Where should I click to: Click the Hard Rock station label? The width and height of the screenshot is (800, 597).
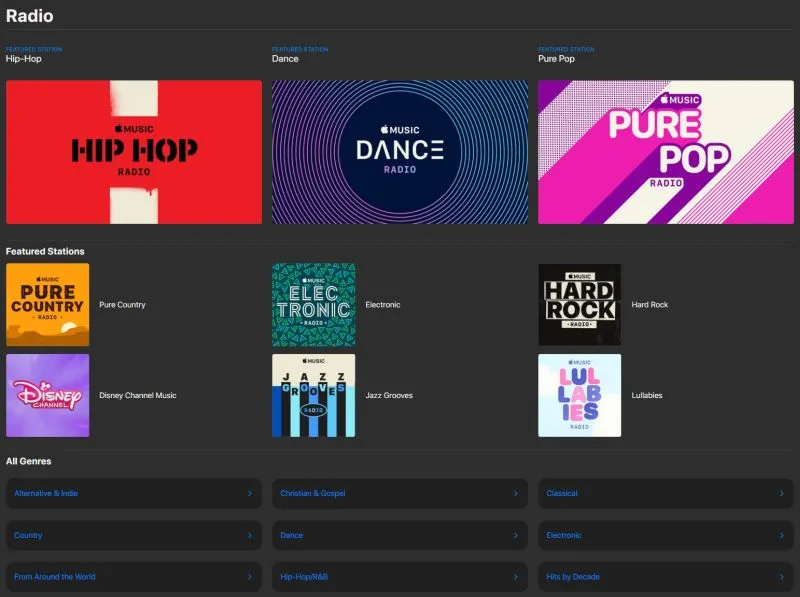[648, 304]
